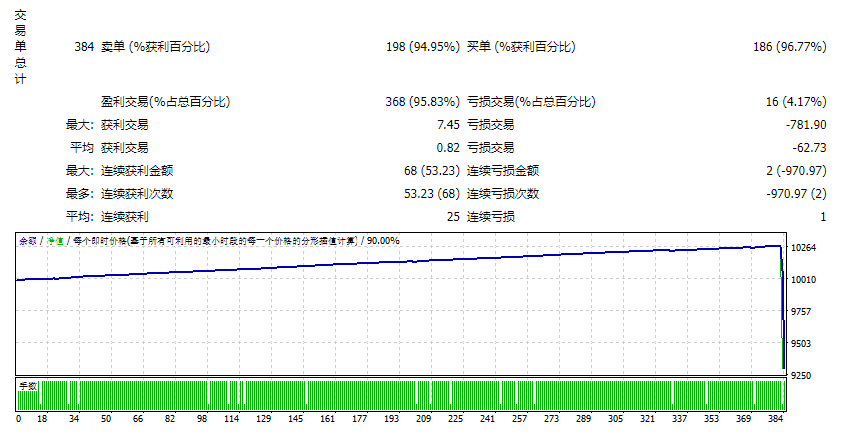Click the profit trades value 368 (95.83%)
842x433 pixels.
point(423,102)
